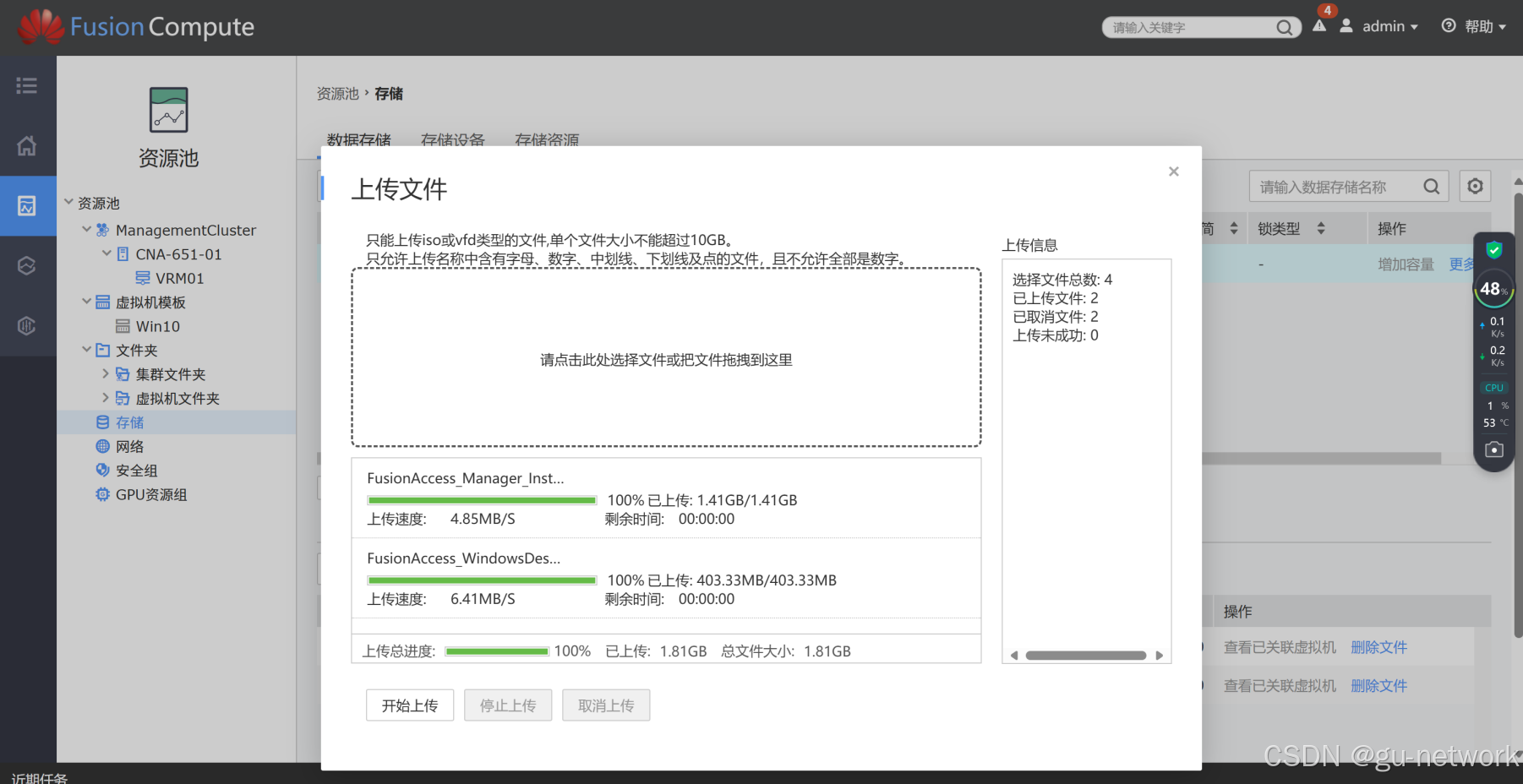Click the file drop zone to select files
Viewport: 1523px width, 784px height.
click(666, 357)
